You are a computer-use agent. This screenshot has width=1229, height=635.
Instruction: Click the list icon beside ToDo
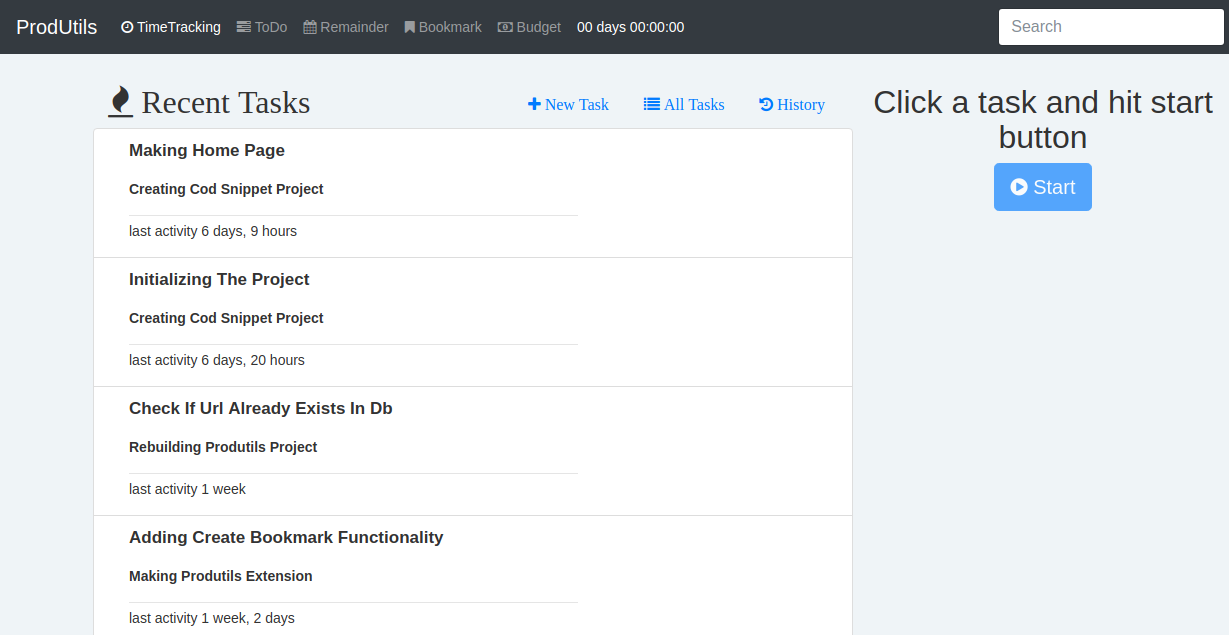(x=244, y=27)
